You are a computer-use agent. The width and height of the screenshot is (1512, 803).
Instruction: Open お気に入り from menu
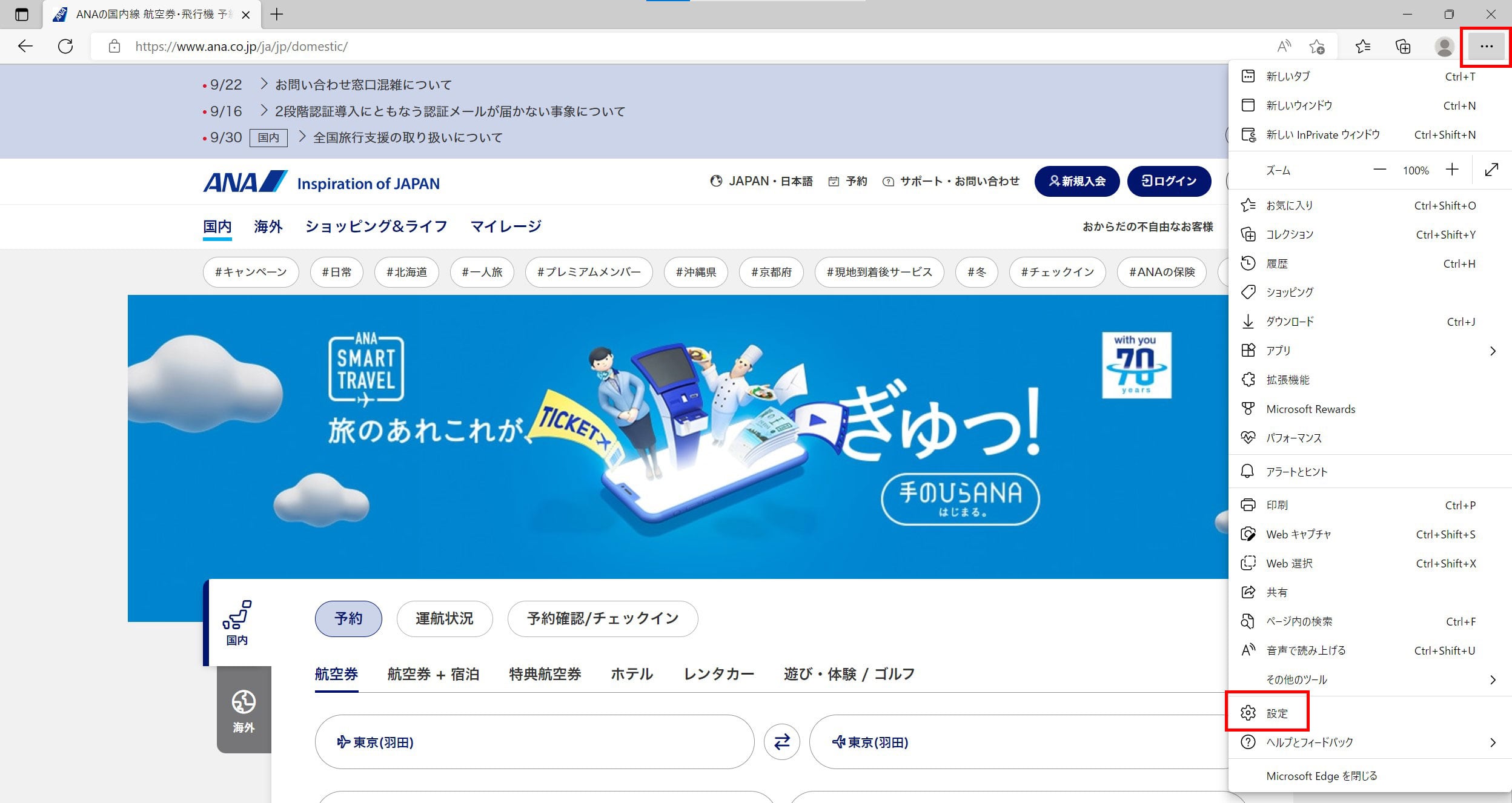(1370, 205)
